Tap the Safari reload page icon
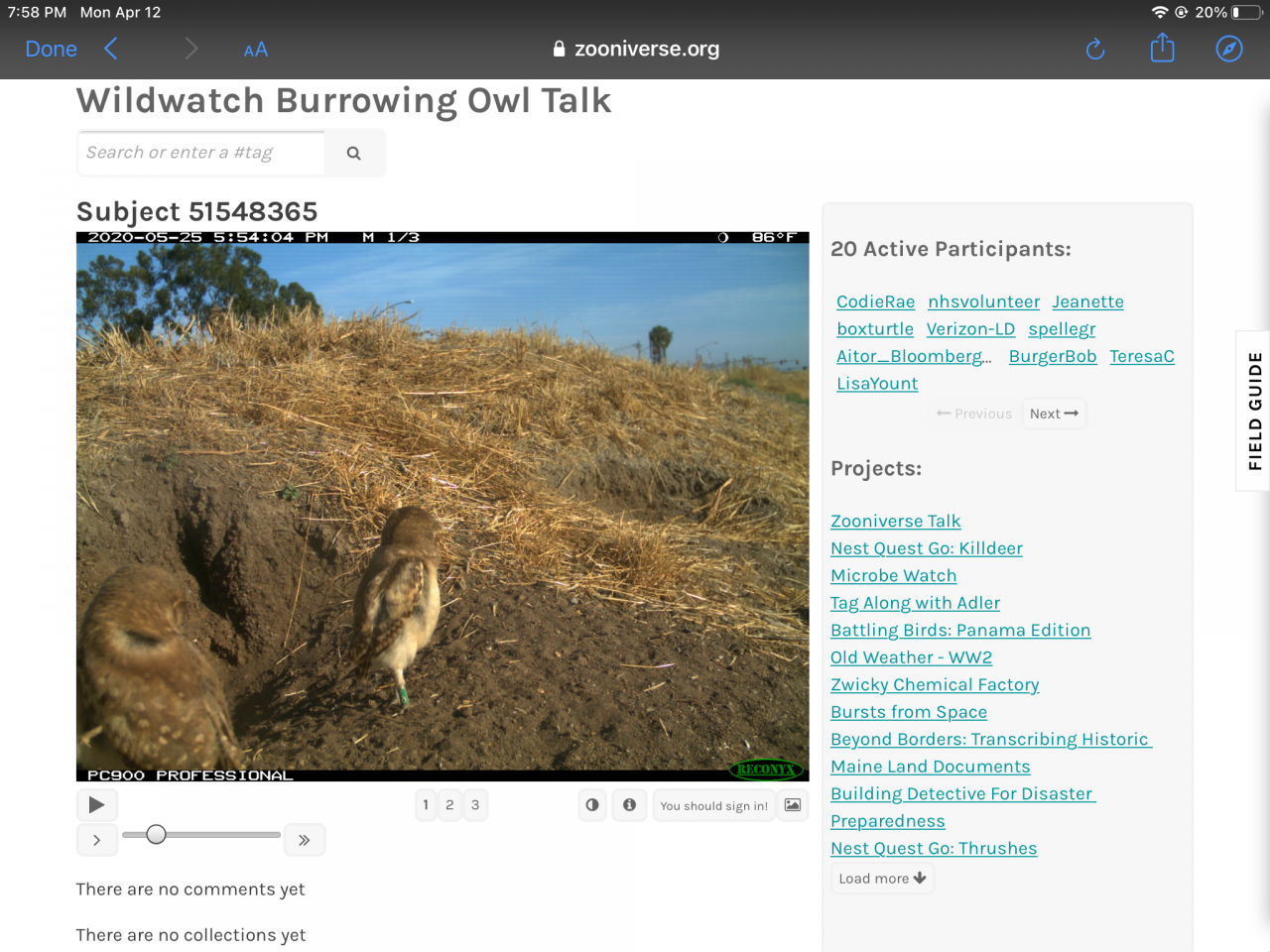Image resolution: width=1270 pixels, height=952 pixels. [x=1095, y=49]
